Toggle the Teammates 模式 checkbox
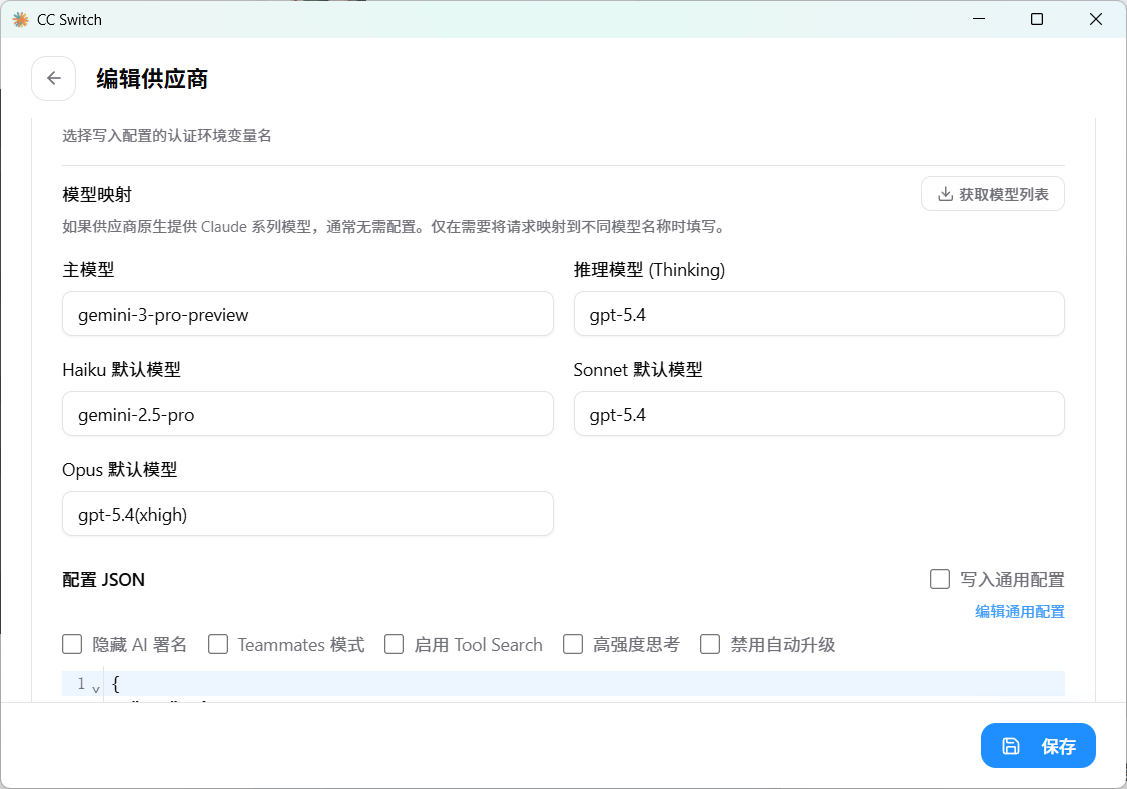The width and height of the screenshot is (1127, 789). (218, 644)
